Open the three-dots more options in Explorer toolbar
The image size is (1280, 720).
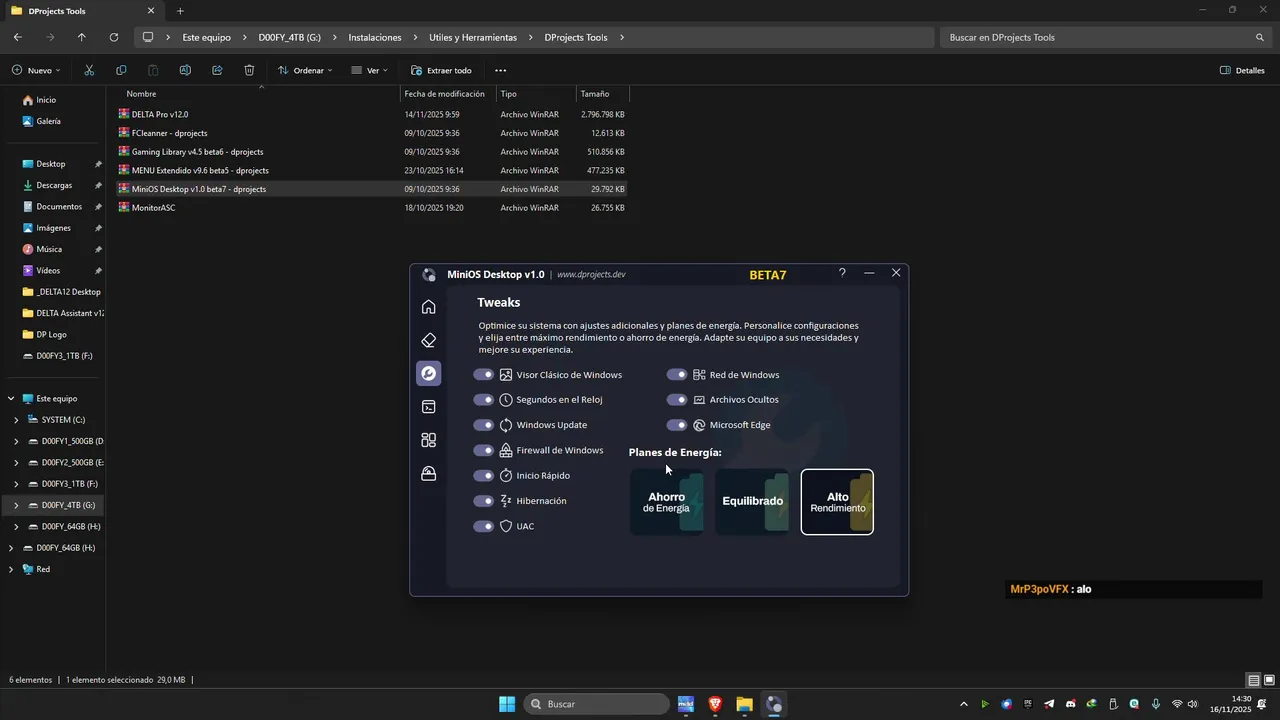pyautogui.click(x=500, y=70)
